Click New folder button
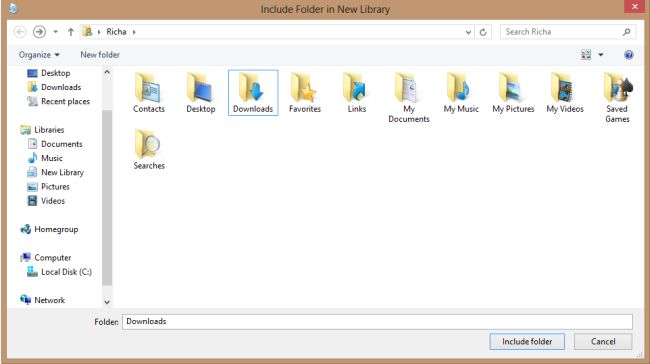The image size is (650, 364). click(100, 55)
